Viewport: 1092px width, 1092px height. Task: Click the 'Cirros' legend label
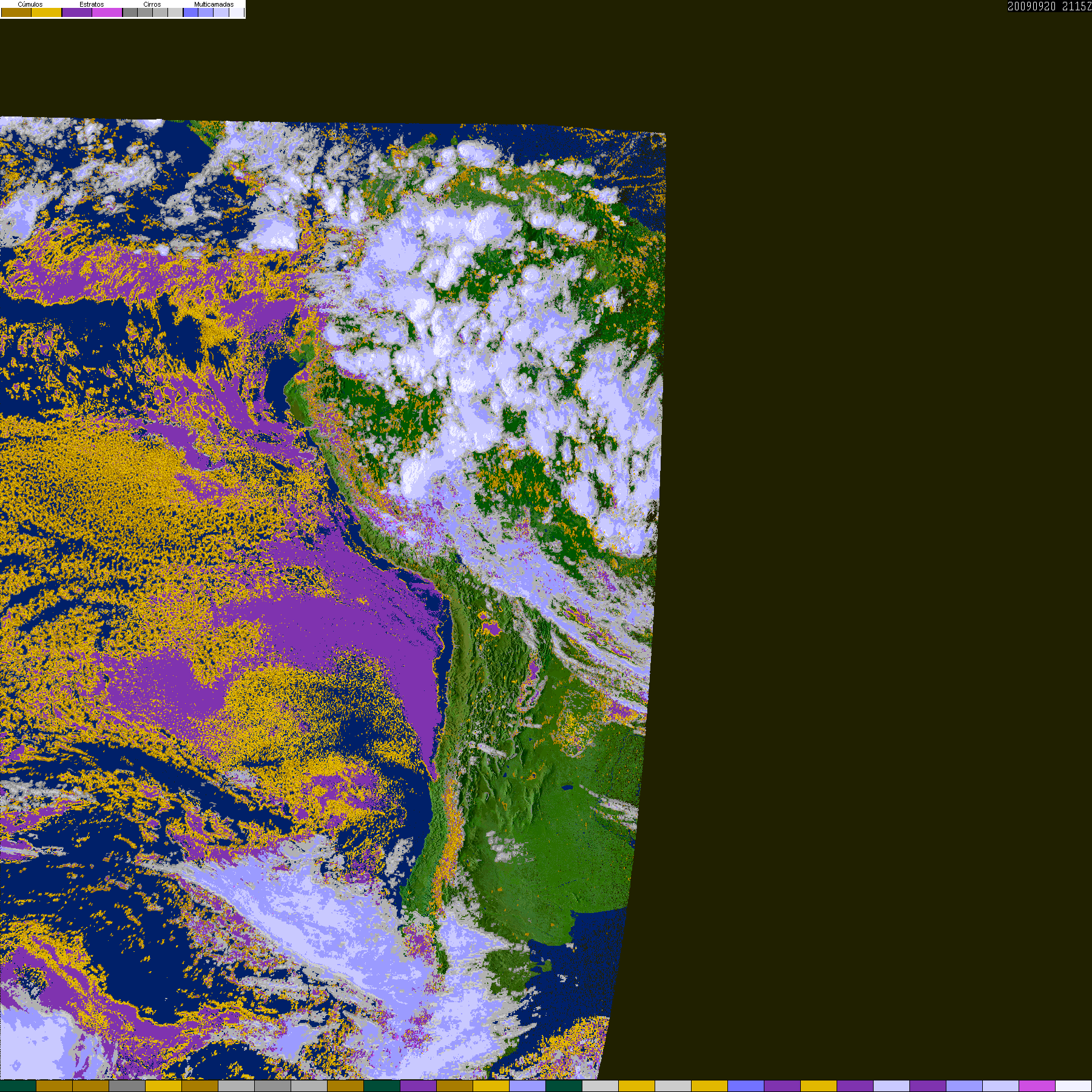[x=152, y=4]
